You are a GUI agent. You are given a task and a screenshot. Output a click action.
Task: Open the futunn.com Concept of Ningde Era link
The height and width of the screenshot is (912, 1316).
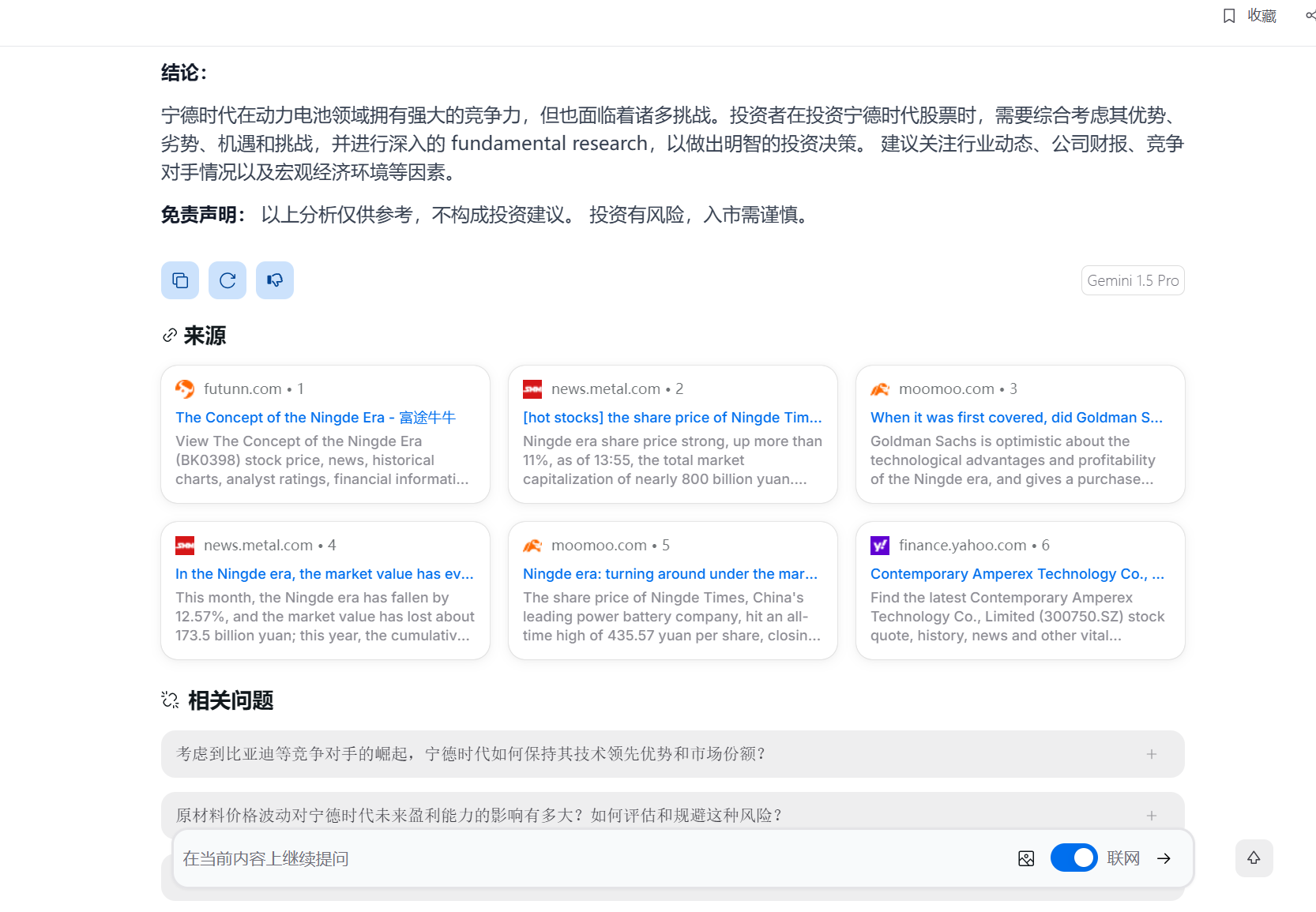[315, 418]
